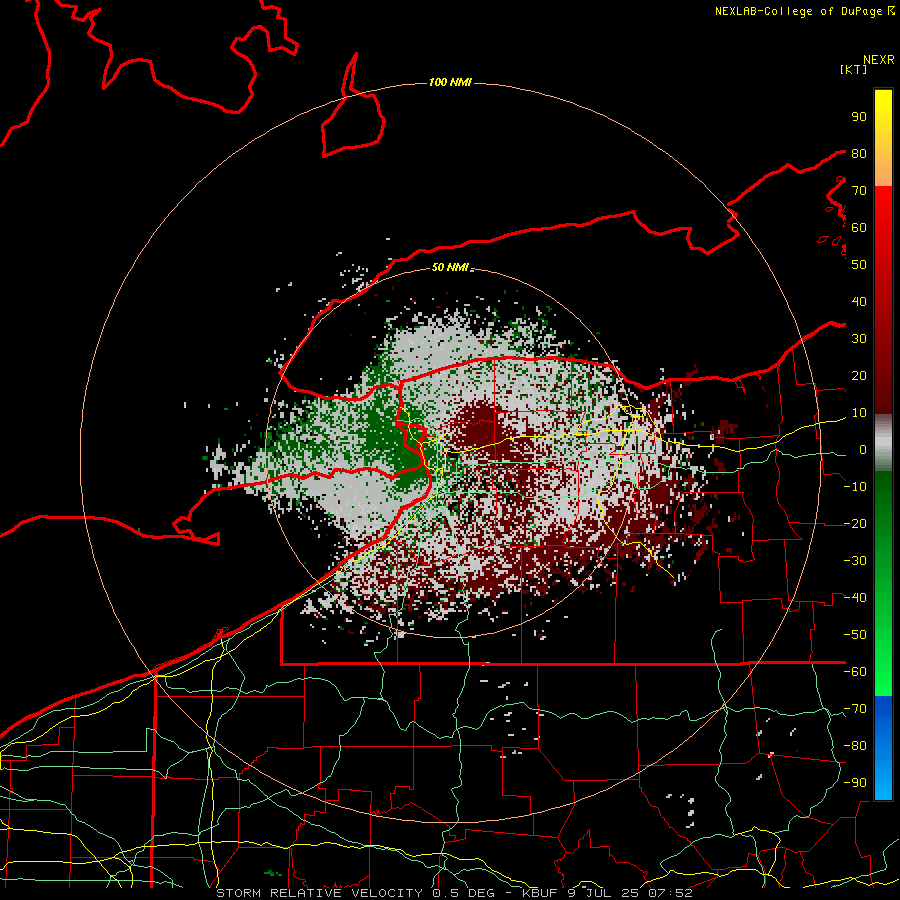Image resolution: width=900 pixels, height=900 pixels.
Task: Click the 10 value on the velocity scale
Action: (859, 413)
